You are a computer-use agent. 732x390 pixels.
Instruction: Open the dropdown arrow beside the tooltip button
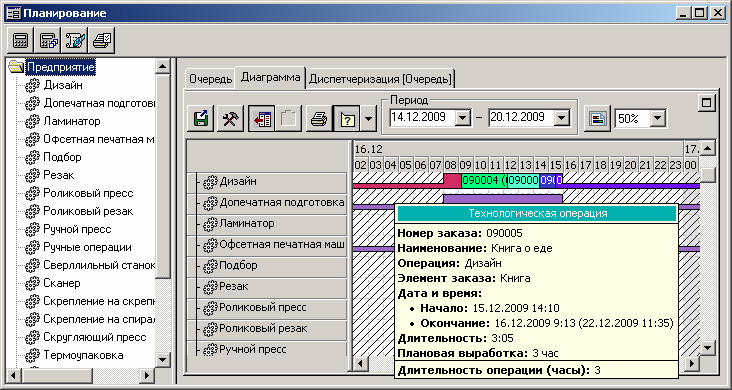(x=368, y=119)
